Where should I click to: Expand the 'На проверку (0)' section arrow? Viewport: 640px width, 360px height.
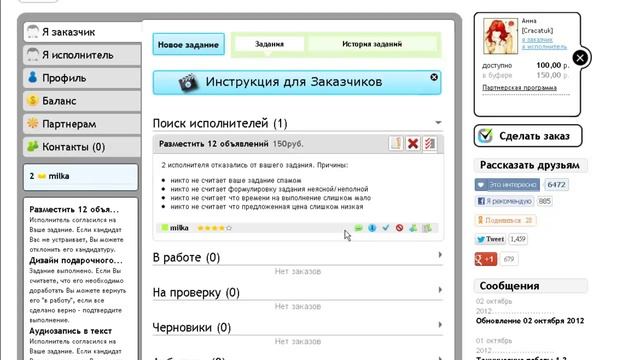(x=440, y=290)
